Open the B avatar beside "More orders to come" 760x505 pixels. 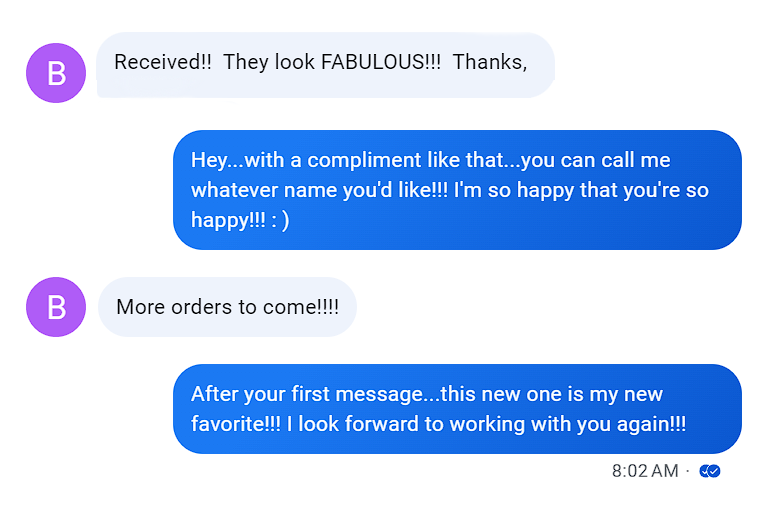[56, 307]
